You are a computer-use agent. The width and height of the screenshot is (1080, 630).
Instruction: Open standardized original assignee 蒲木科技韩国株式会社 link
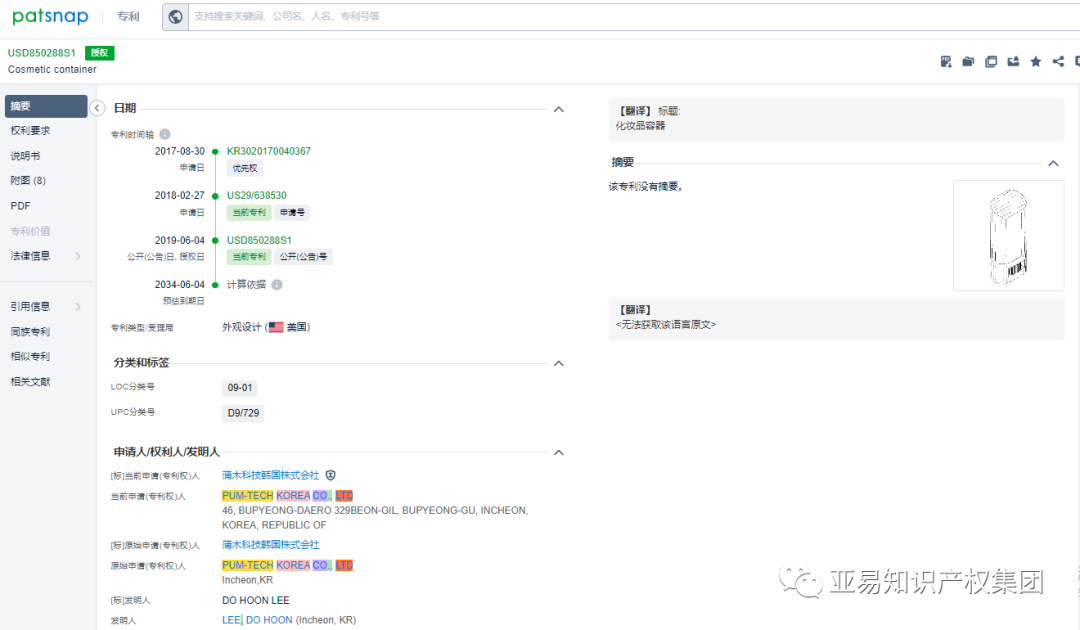click(x=271, y=545)
